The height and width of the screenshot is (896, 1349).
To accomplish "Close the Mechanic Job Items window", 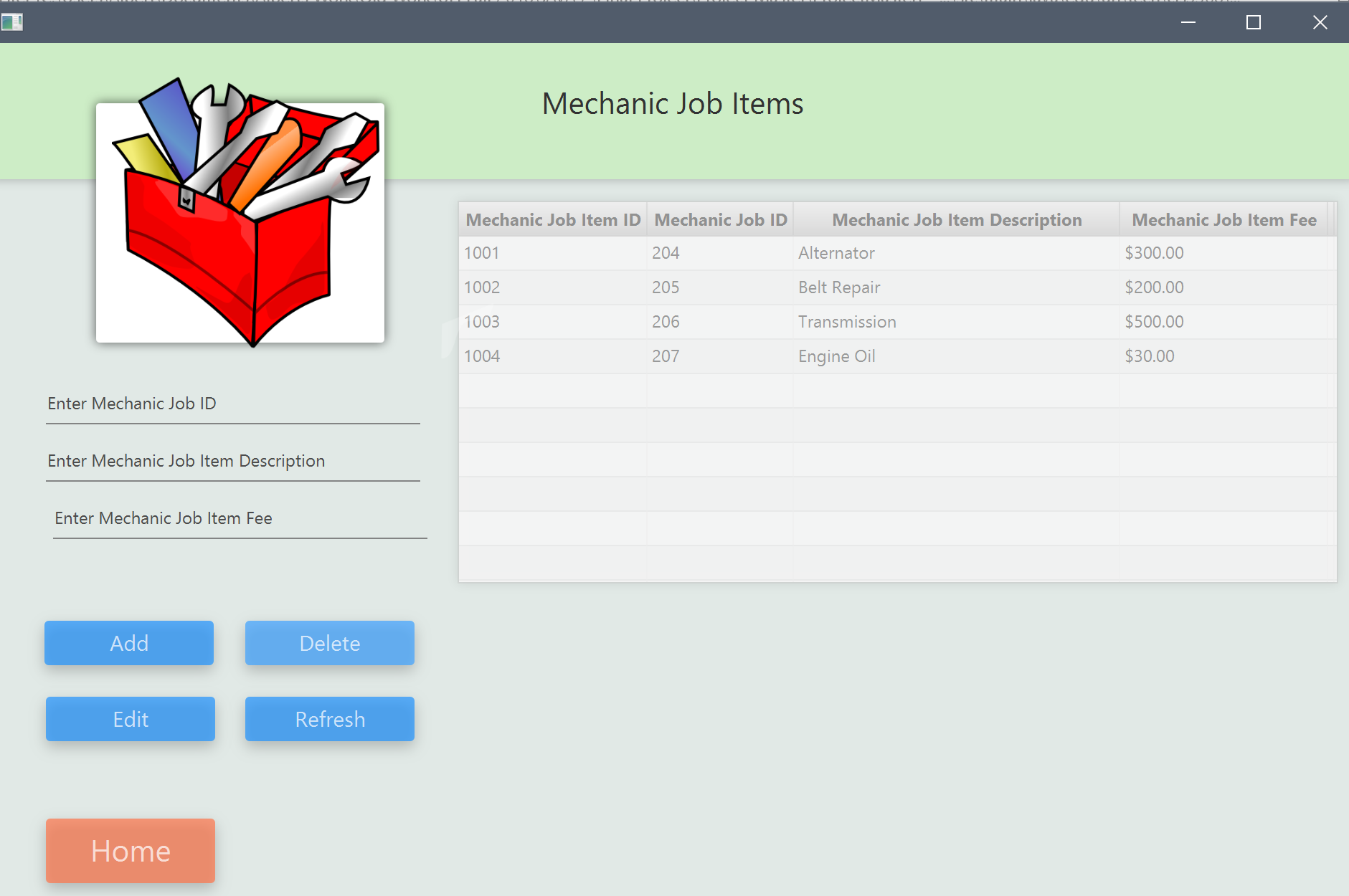I will (x=1320, y=22).
